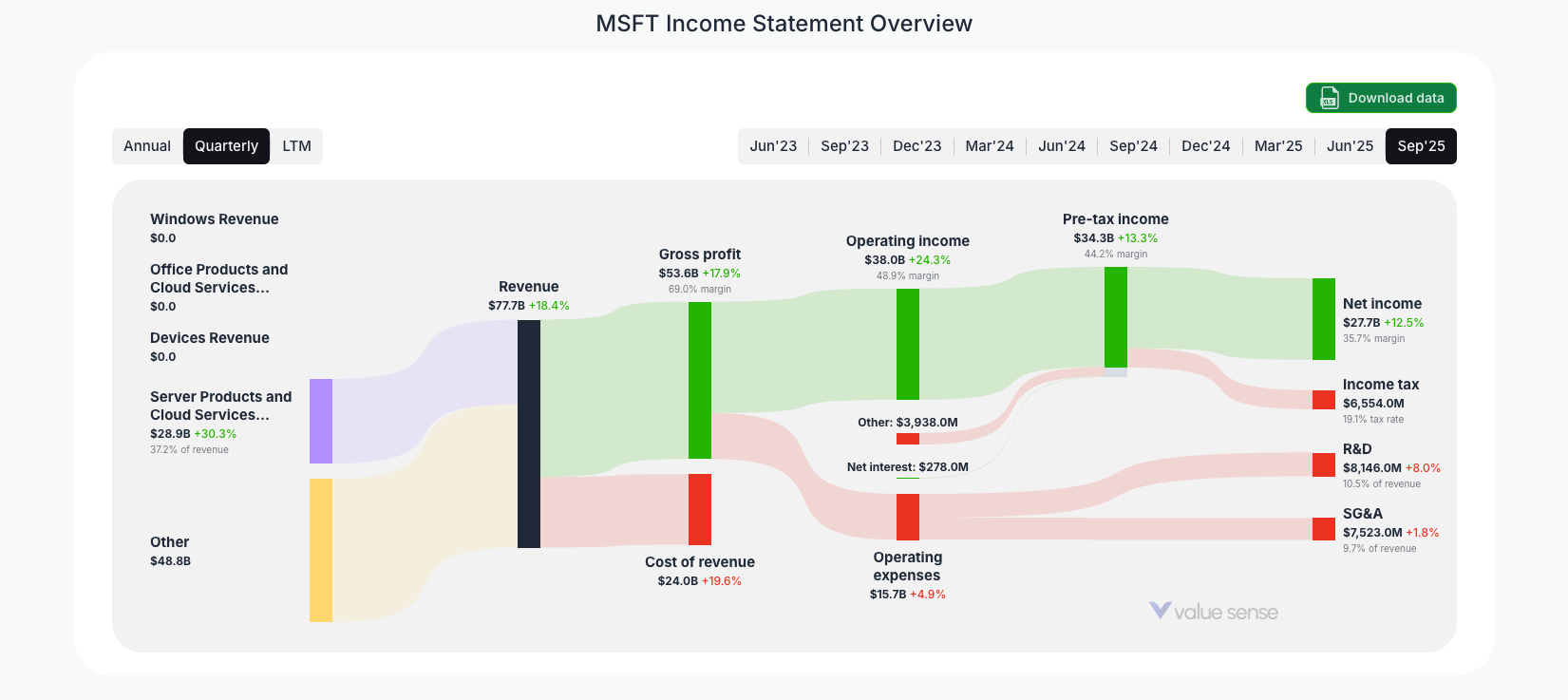The image size is (1568, 700).
Task: Select the Dec'23 quarter
Action: [x=916, y=146]
